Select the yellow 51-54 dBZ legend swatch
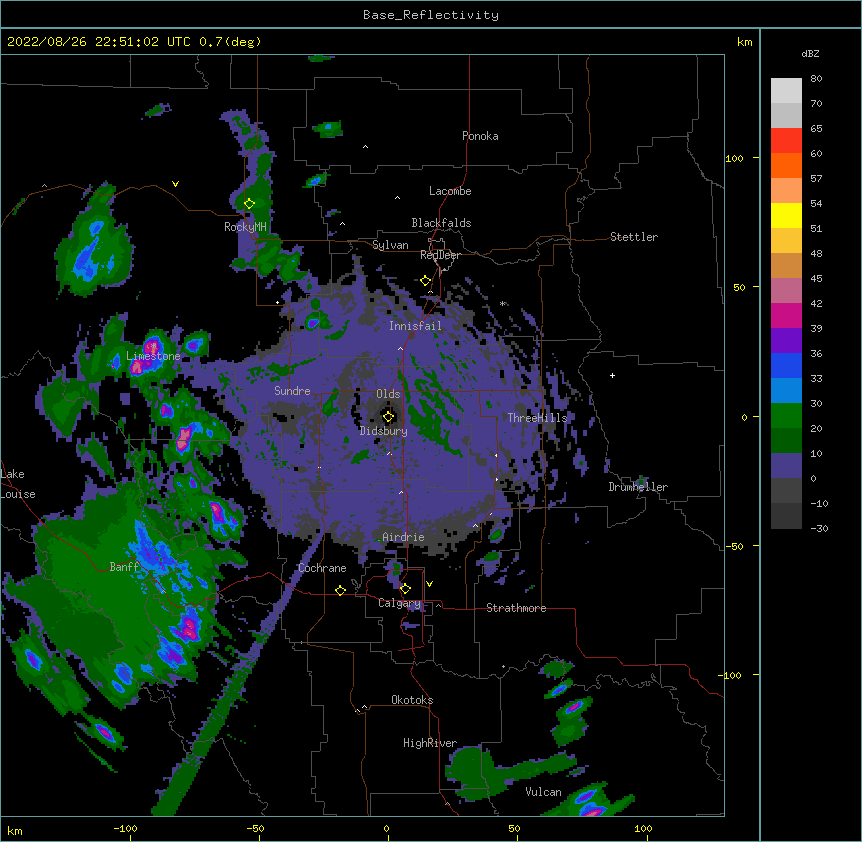The width and height of the screenshot is (862, 842). point(786,215)
